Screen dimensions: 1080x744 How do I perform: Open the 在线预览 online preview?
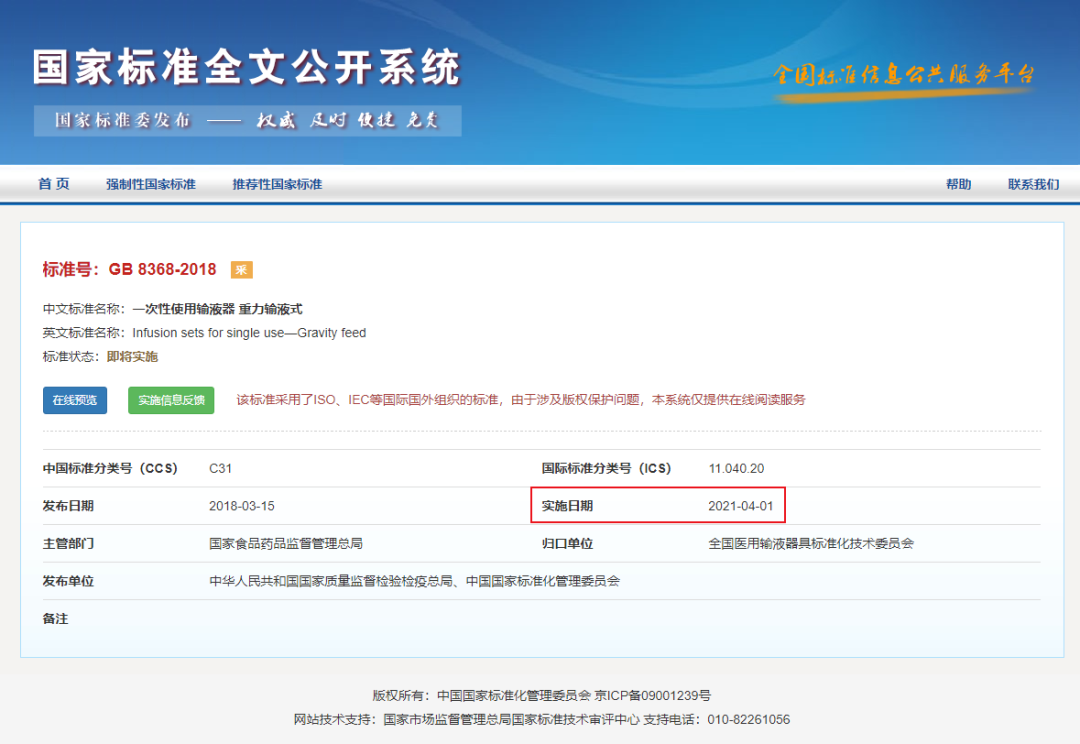(x=74, y=399)
